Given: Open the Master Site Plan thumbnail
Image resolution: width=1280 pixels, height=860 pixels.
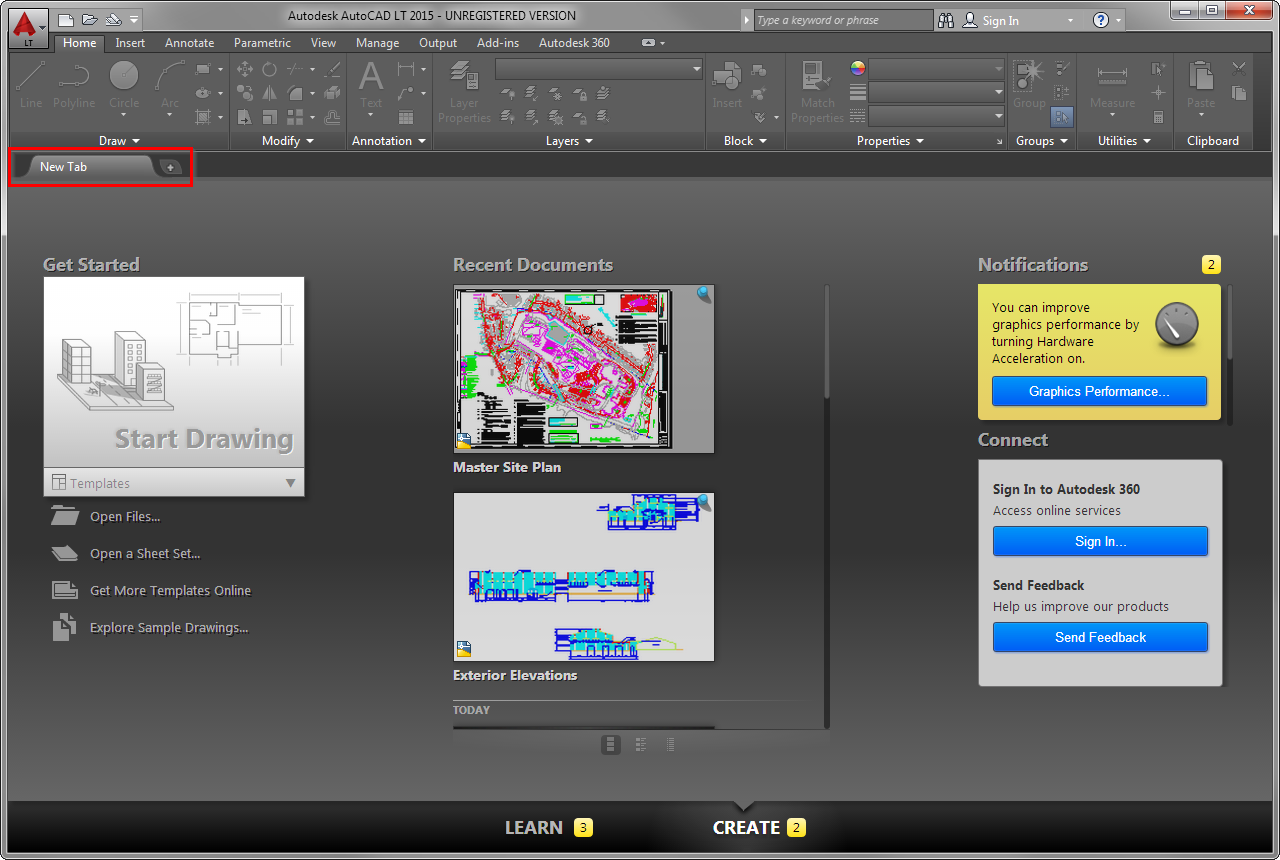Looking at the screenshot, I should click(583, 369).
